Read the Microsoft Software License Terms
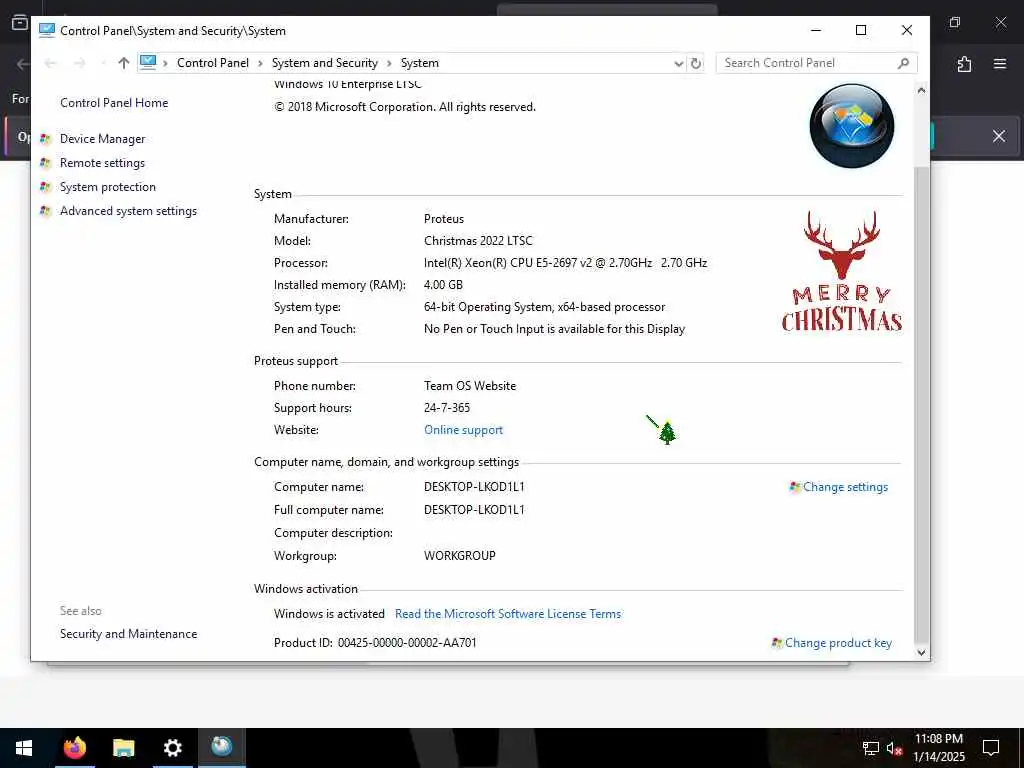The height and width of the screenshot is (768, 1024). pos(508,614)
